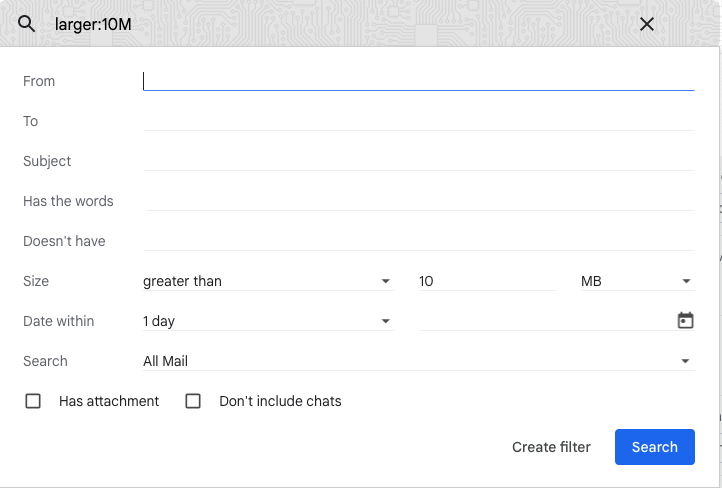The width and height of the screenshot is (722, 488).
Task: Open the greater than size comparison dropdown
Action: click(268, 281)
